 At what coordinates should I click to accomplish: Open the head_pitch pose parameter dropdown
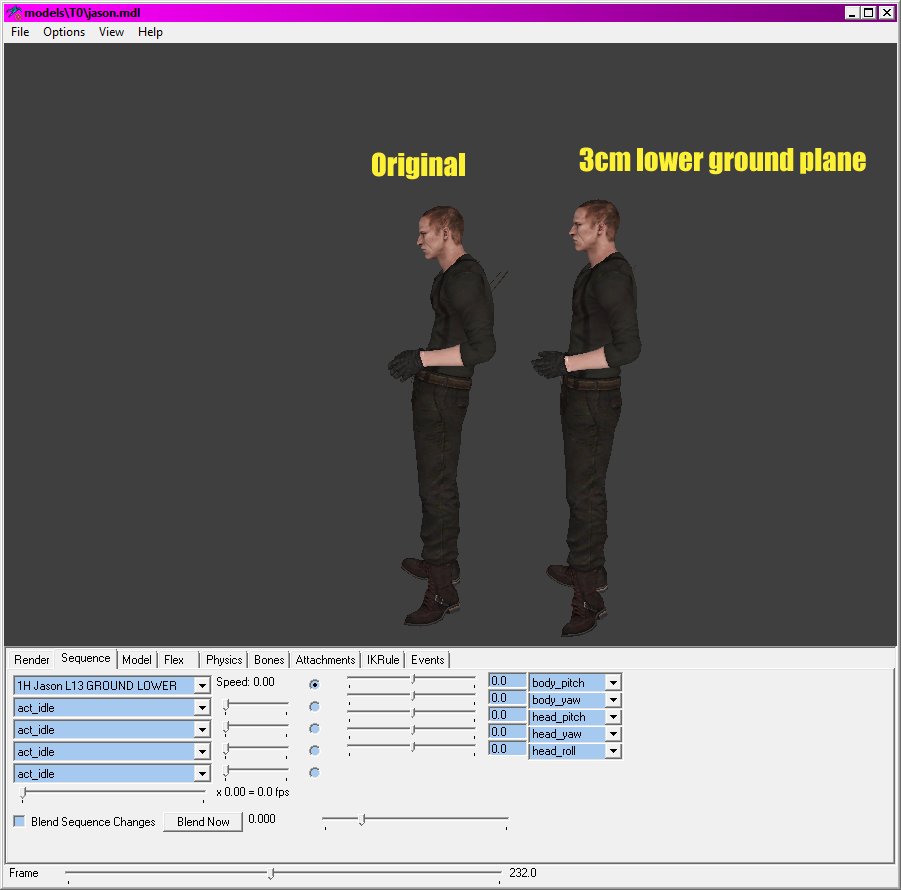click(613, 716)
